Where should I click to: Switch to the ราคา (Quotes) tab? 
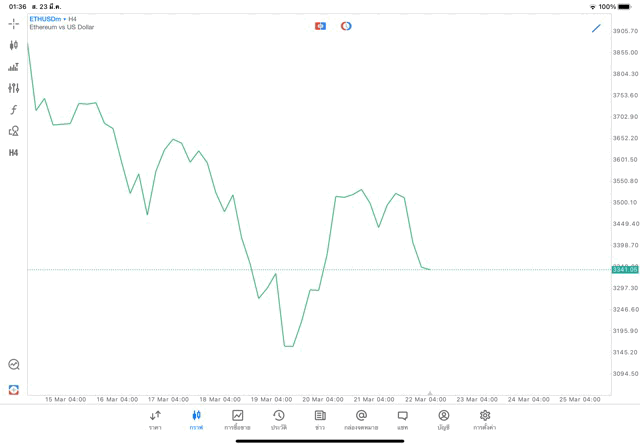pos(155,420)
